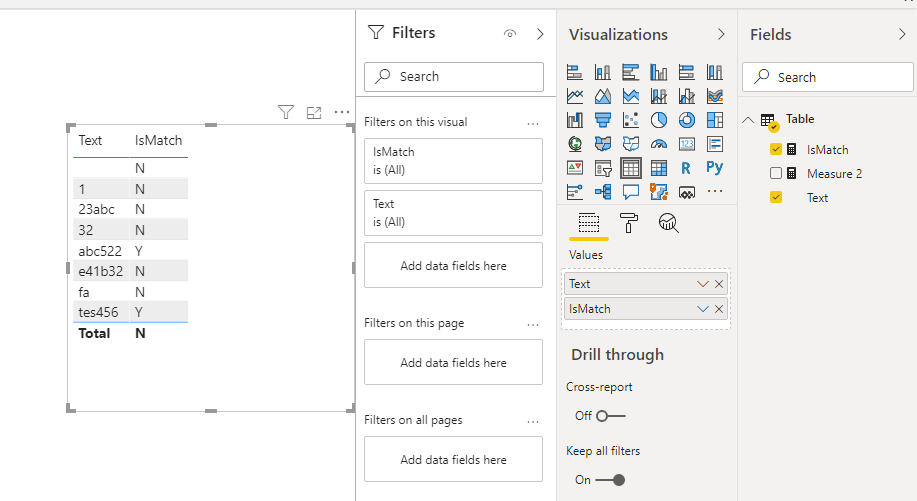
Task: Click page-level Add data fields here
Action: pos(453,362)
